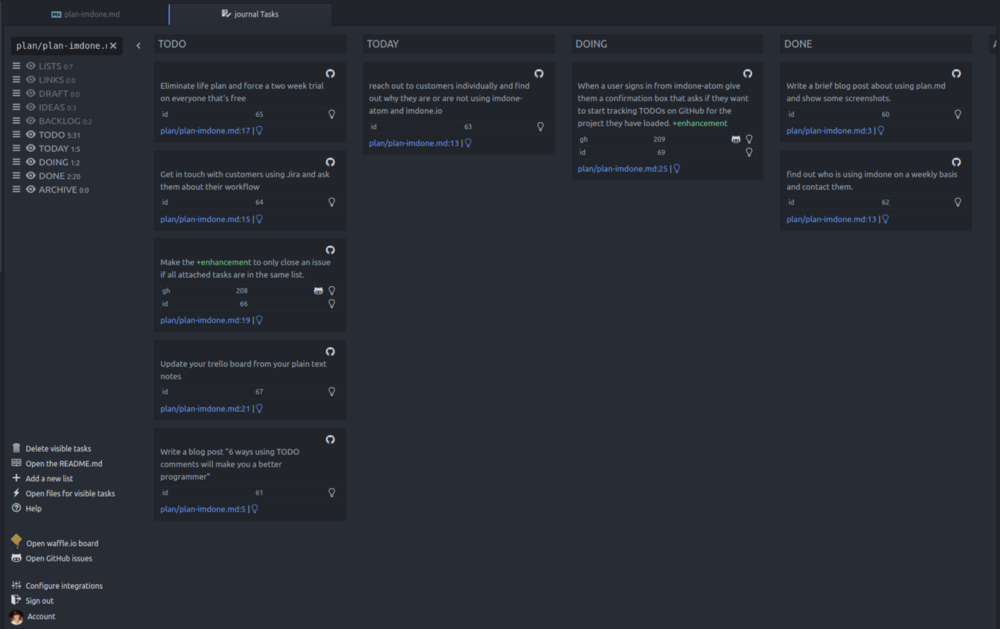Screen dimensions: 1000x629
Task: Toggle visibility of the BACKLOG list
Action: coord(29,120)
